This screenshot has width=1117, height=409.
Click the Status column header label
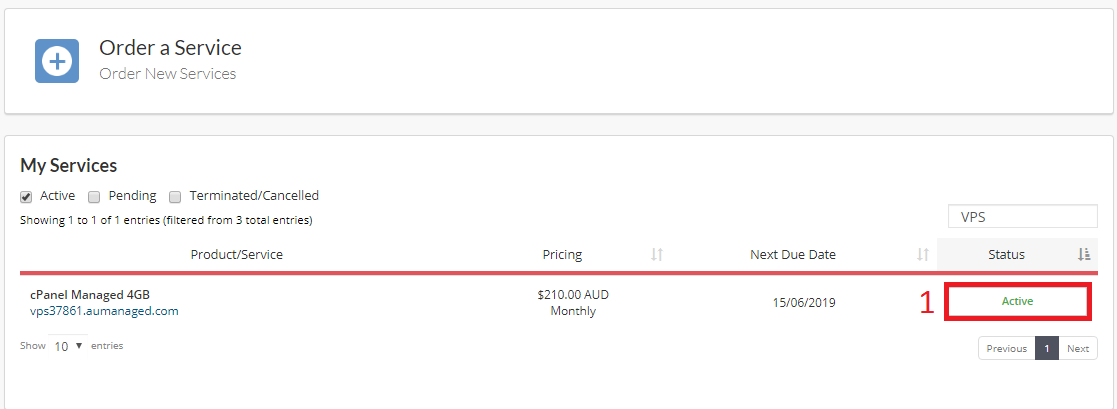1006,254
